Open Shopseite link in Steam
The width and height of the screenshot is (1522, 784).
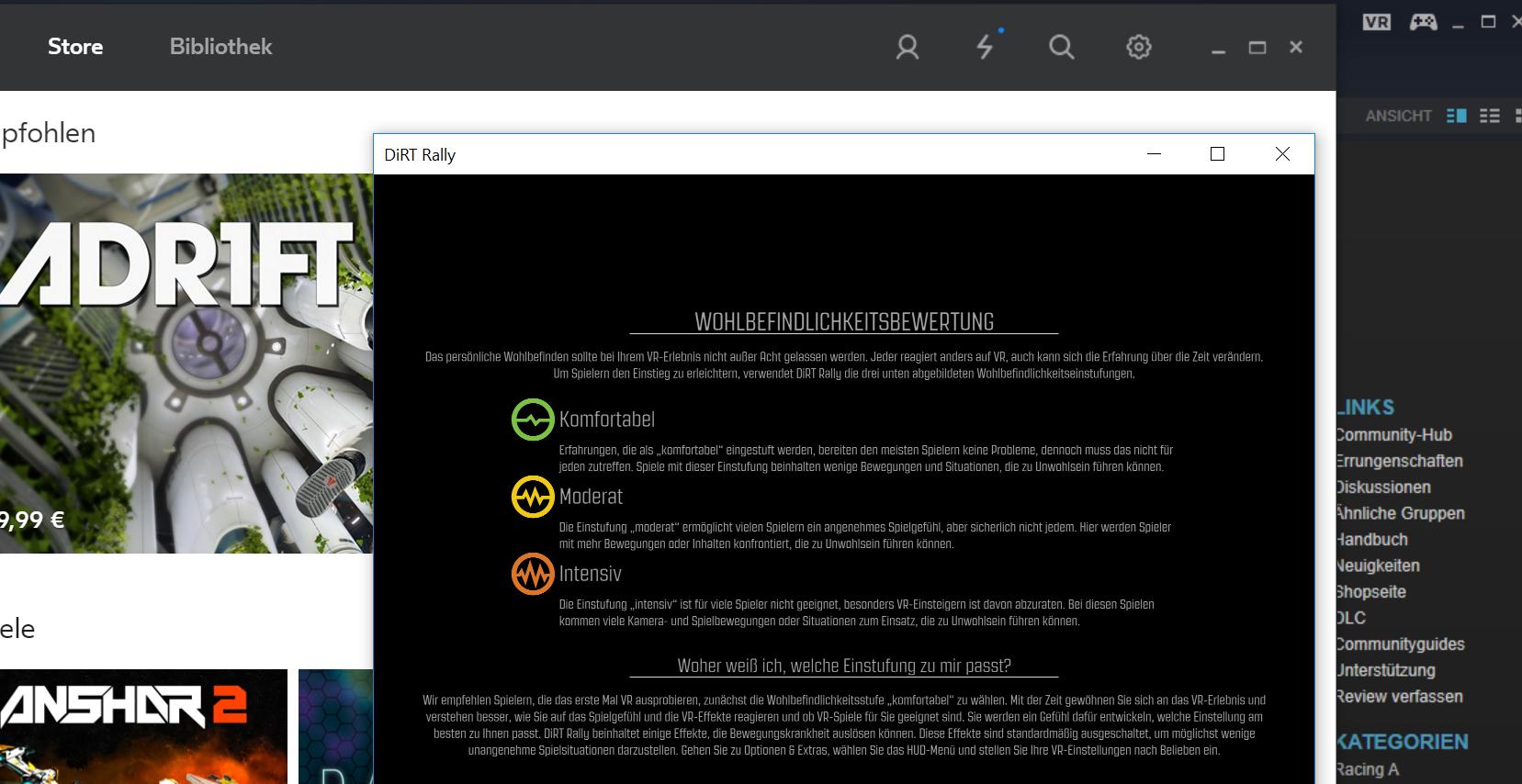[1371, 592]
